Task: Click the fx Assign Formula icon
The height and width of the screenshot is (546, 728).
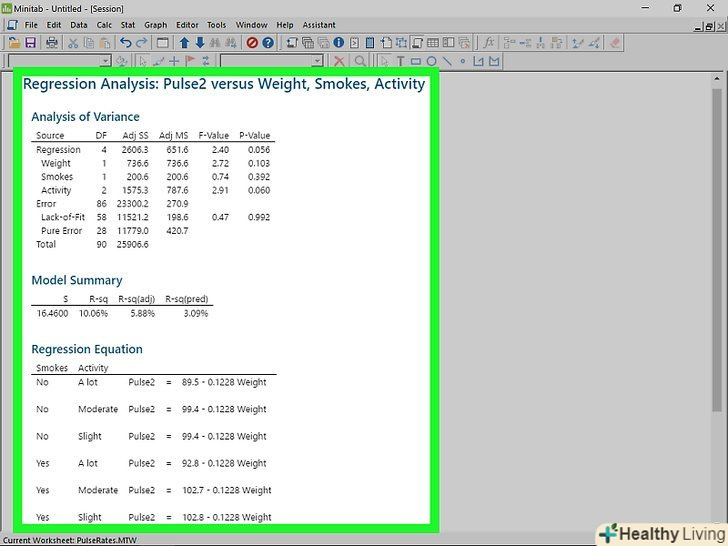Action: pos(489,43)
